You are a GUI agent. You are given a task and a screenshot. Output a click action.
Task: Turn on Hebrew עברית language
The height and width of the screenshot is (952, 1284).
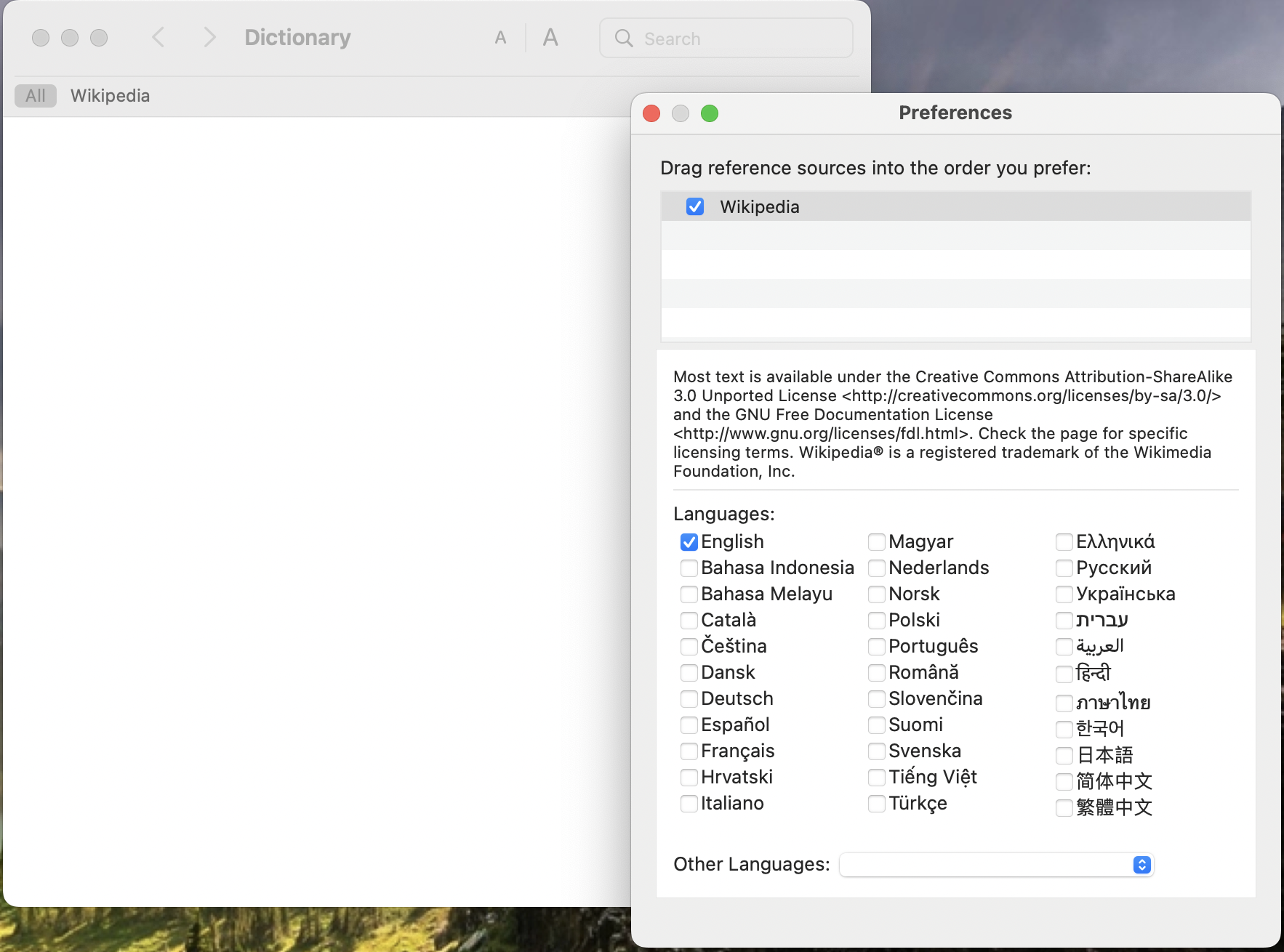[1064, 621]
